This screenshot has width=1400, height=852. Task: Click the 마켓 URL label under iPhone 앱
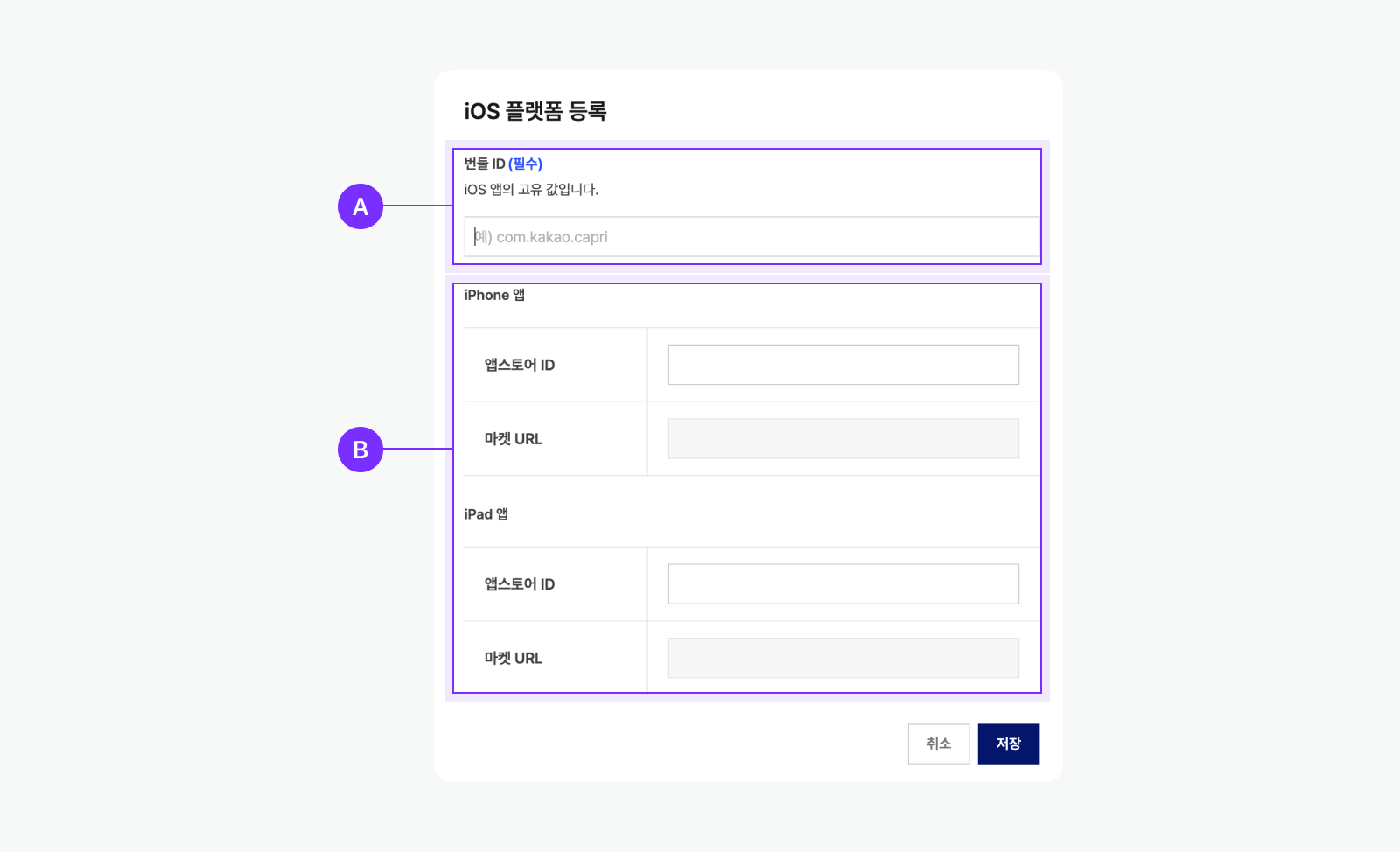coord(514,439)
